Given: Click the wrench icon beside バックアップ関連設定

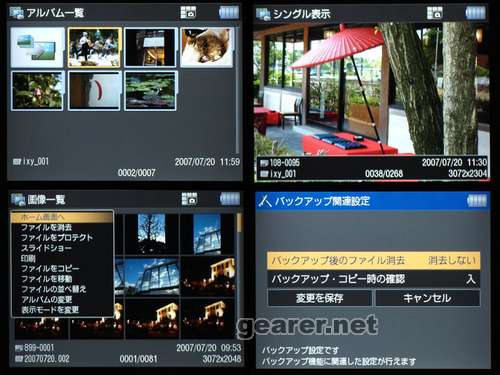Looking at the screenshot, I should coord(265,201).
